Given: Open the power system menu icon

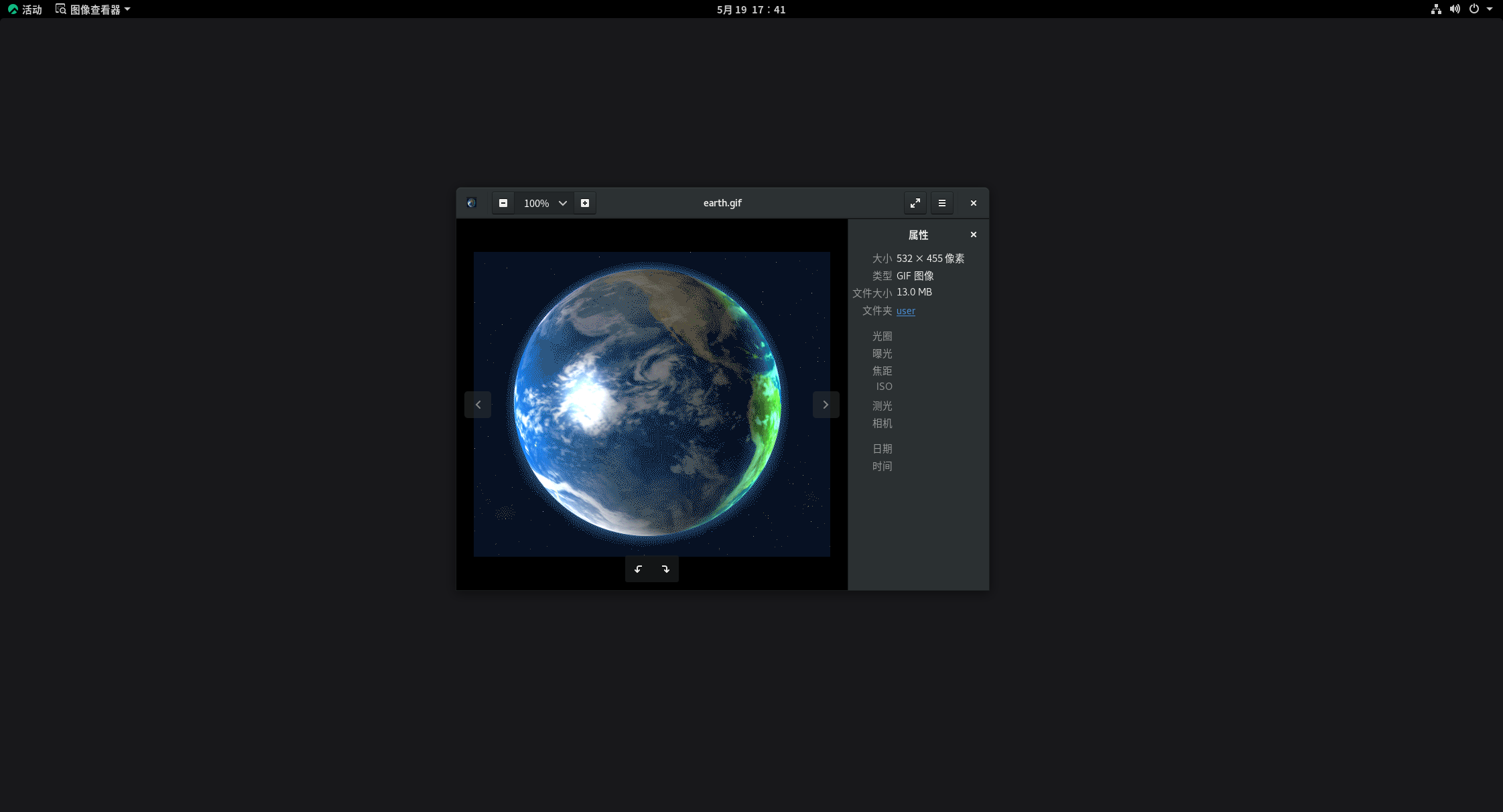Looking at the screenshot, I should [1474, 9].
